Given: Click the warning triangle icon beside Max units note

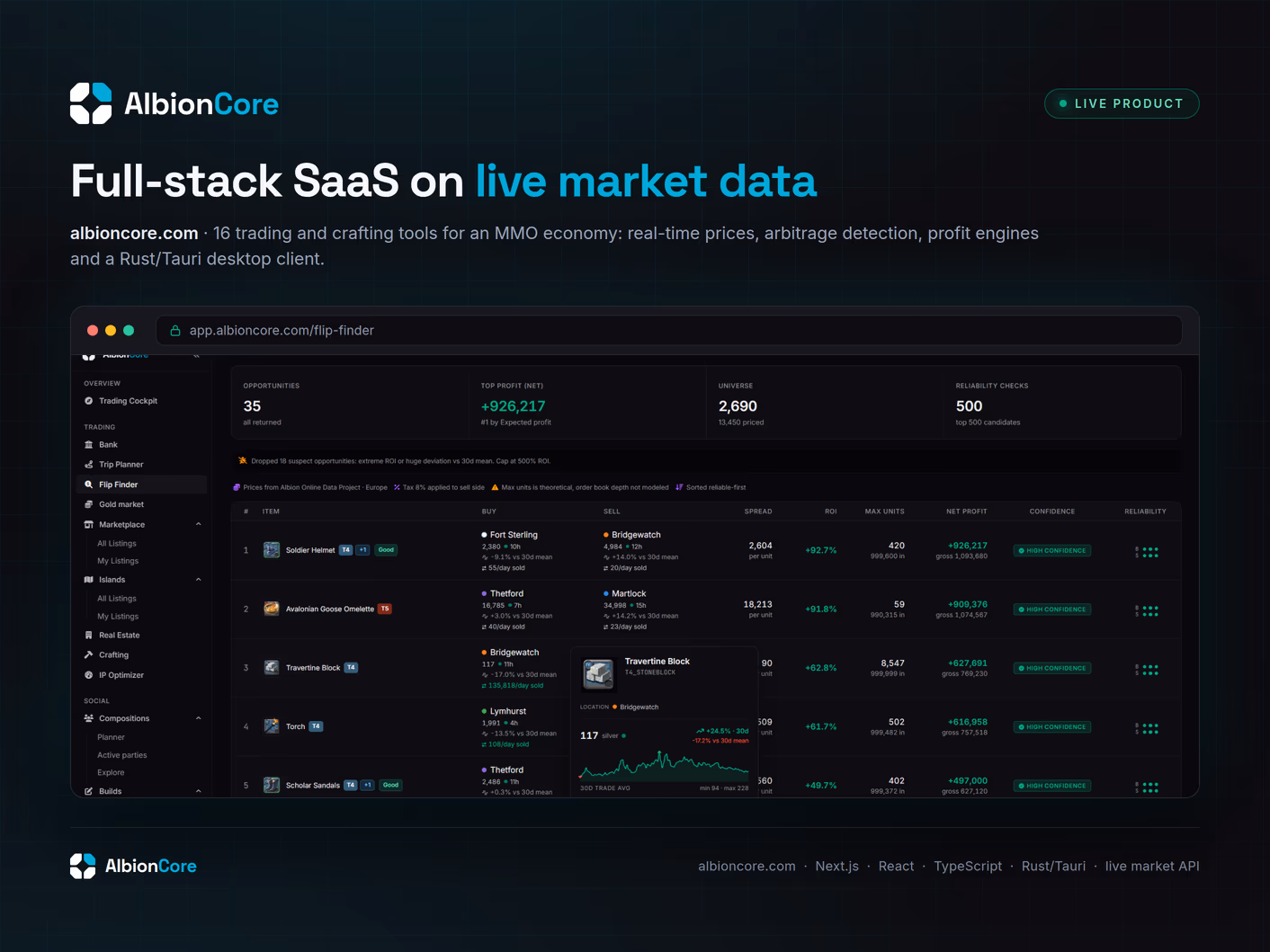Looking at the screenshot, I should [495, 487].
